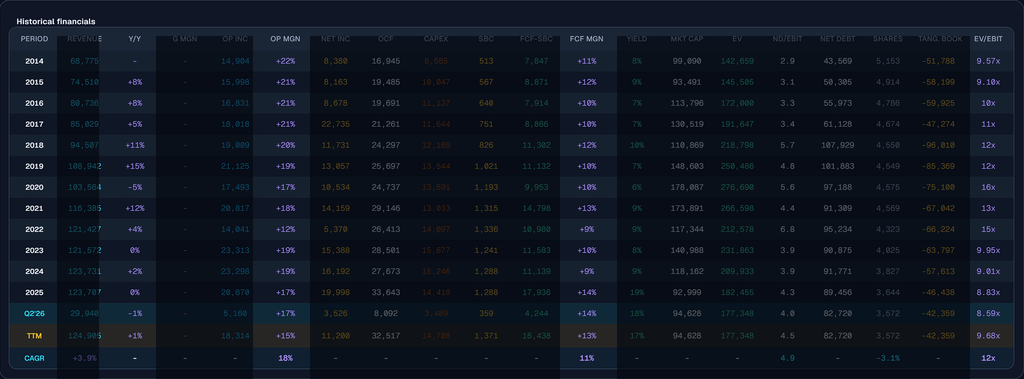Click 2021 capex value 13,033

pyautogui.click(x=436, y=208)
